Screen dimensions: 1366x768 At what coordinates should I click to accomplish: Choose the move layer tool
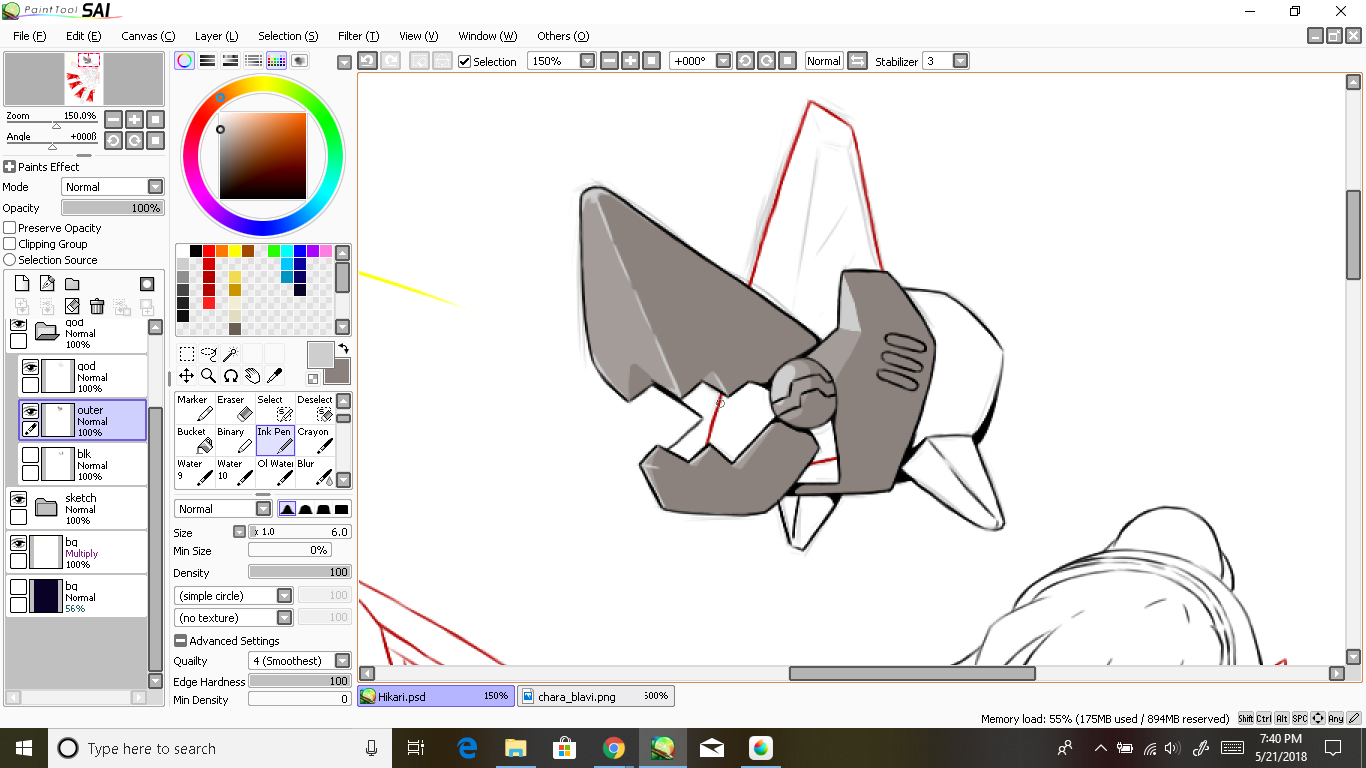(187, 375)
